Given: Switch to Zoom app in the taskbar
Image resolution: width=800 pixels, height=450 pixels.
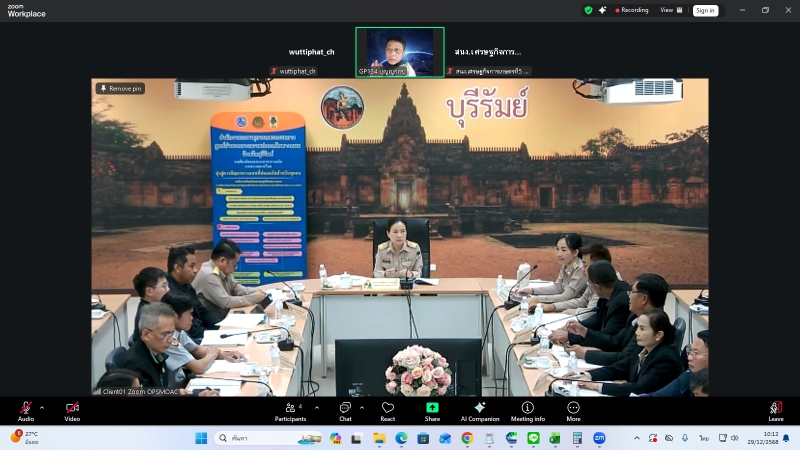Looking at the screenshot, I should point(599,438).
